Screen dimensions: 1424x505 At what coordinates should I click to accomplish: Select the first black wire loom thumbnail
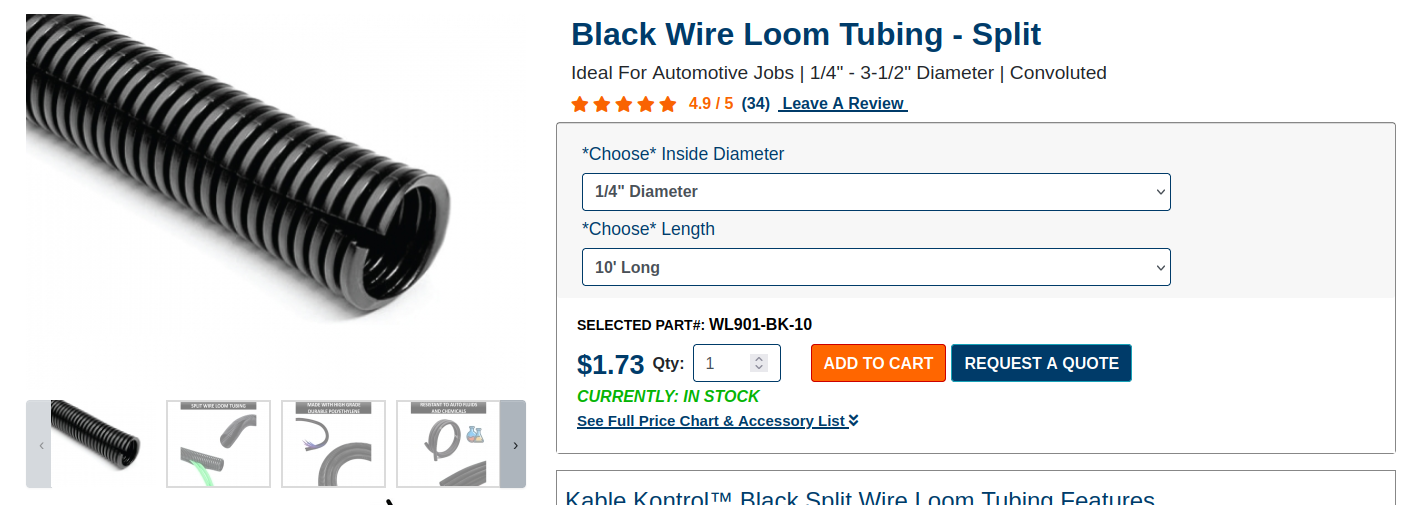(x=97, y=444)
